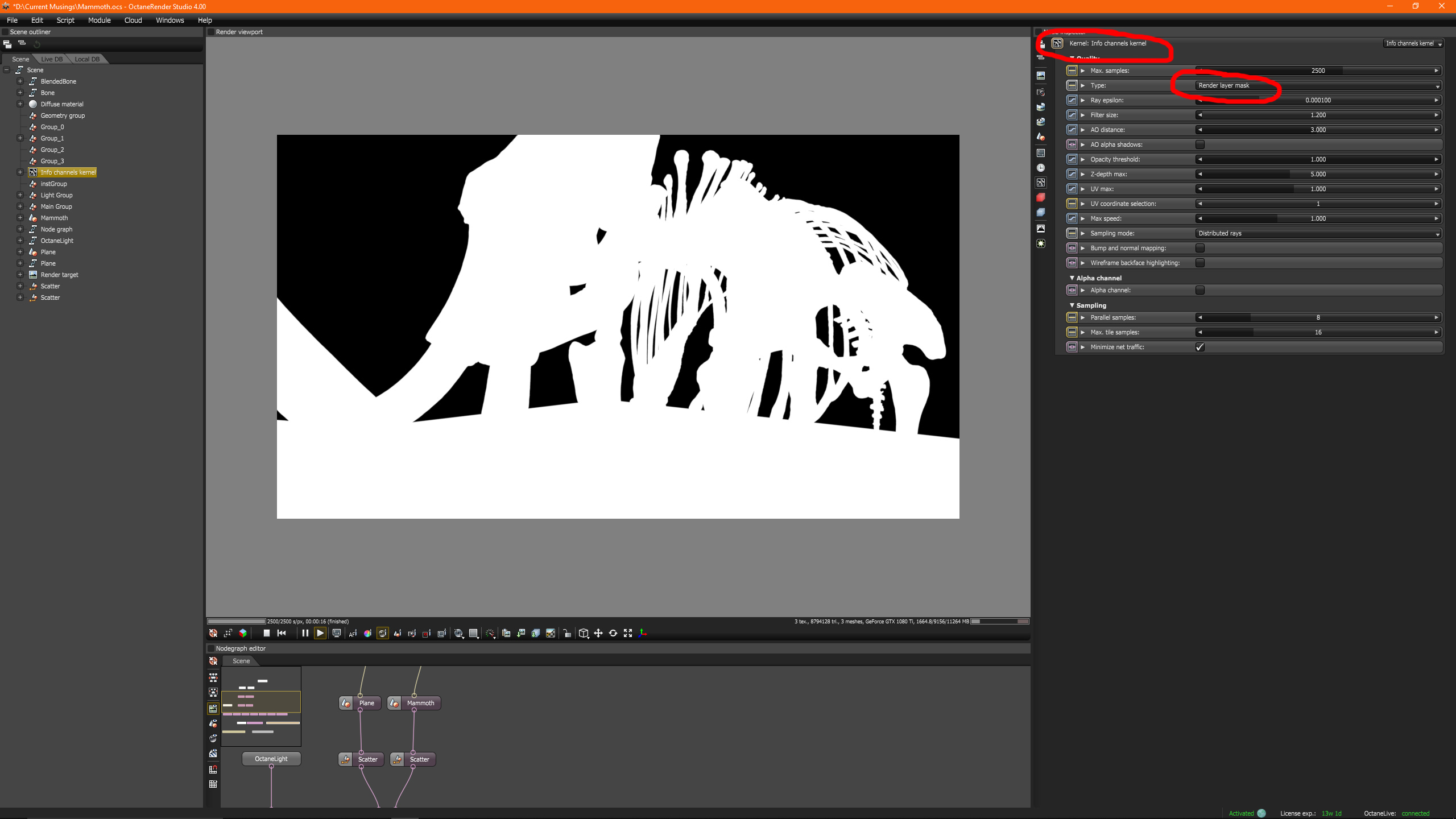Click the world axis icon
The height and width of the screenshot is (819, 1456).
643,633
